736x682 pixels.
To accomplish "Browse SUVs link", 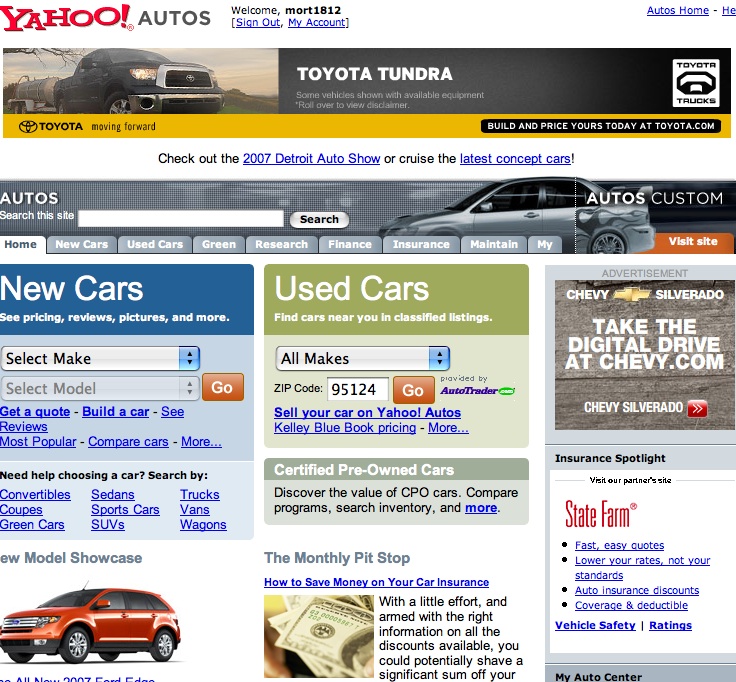I will point(108,525).
